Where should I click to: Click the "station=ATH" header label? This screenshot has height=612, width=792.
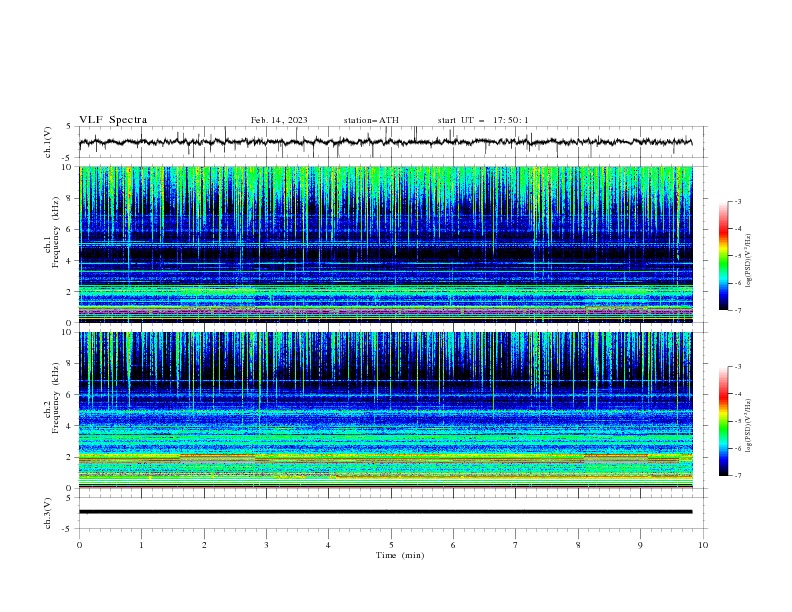371,120
